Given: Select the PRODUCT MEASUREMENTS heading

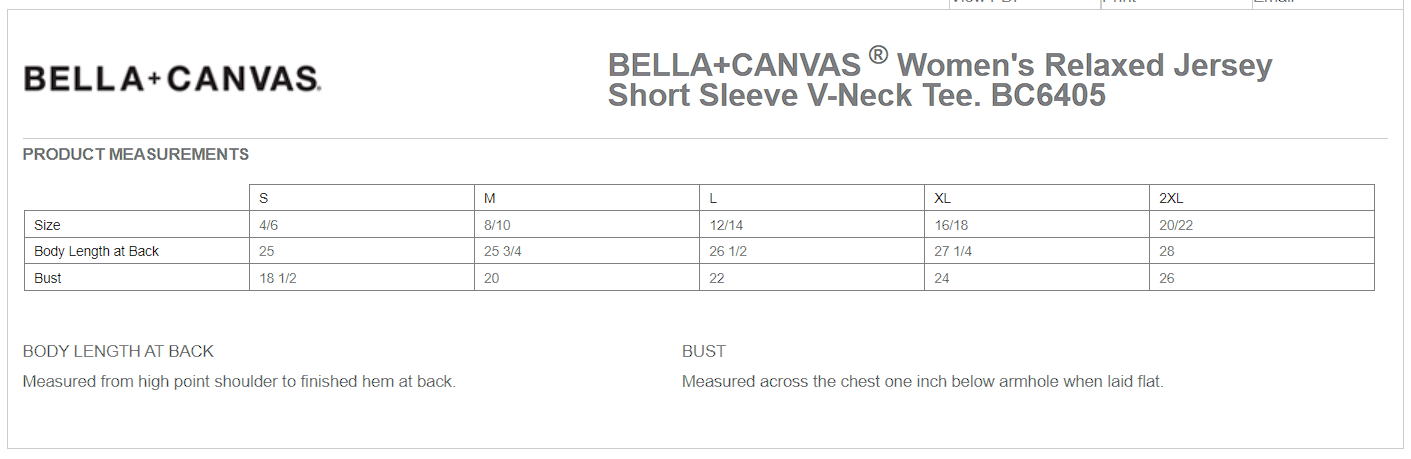Looking at the screenshot, I should (136, 154).
